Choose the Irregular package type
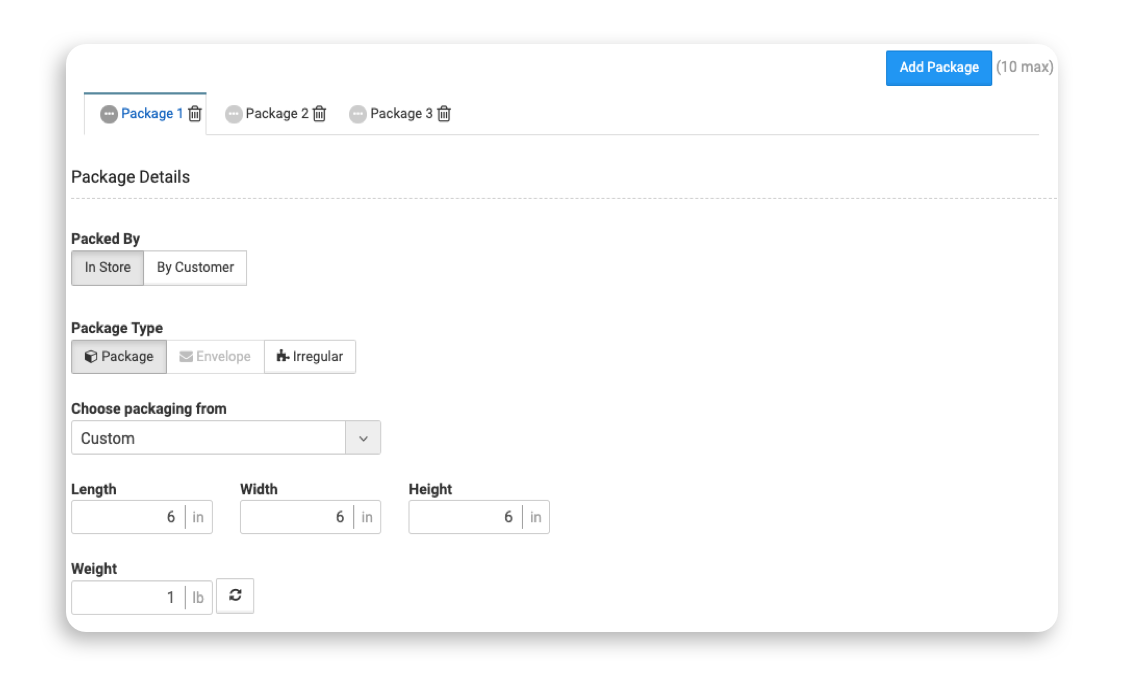 coord(310,357)
